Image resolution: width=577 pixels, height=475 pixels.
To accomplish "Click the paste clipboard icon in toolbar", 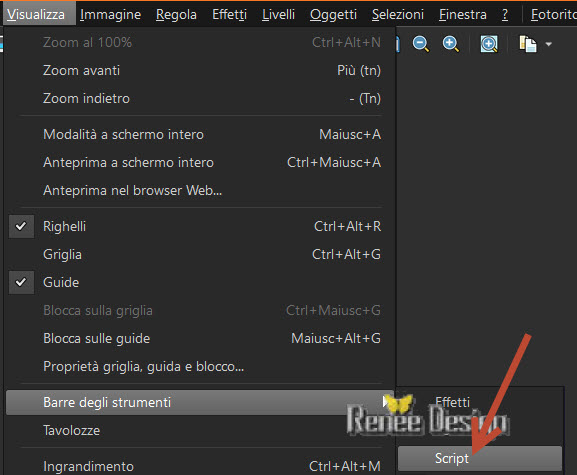I will point(528,44).
